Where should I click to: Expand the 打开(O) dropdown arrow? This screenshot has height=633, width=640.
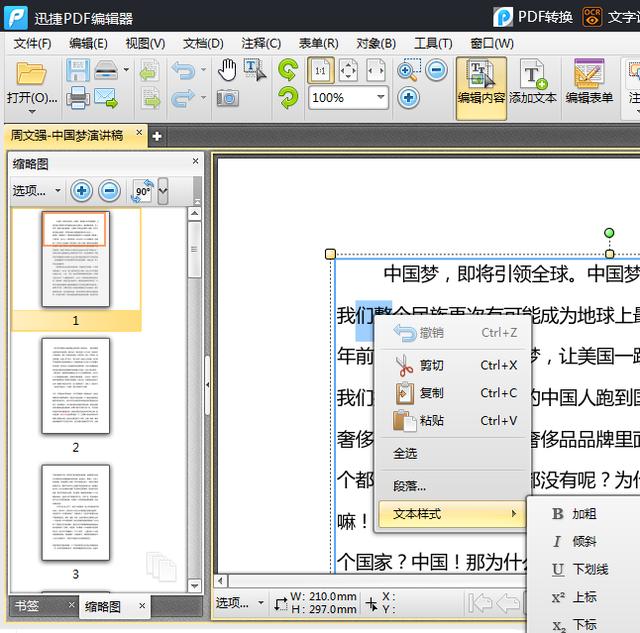pyautogui.click(x=32, y=111)
